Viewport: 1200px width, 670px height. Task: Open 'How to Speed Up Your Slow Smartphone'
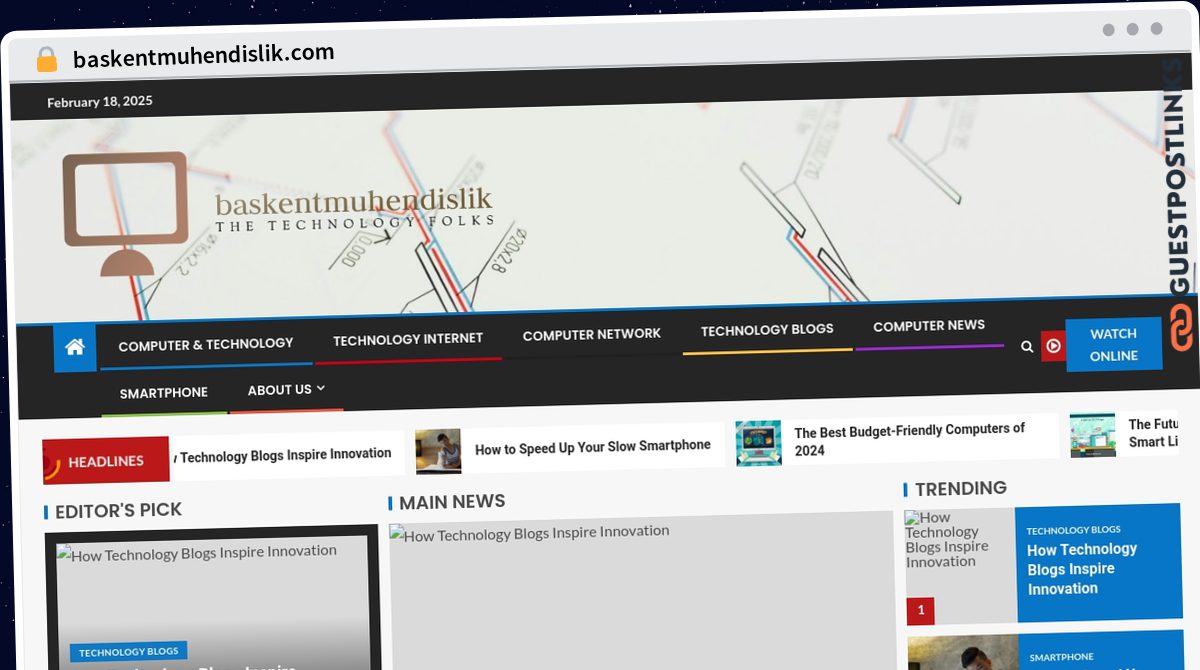592,447
